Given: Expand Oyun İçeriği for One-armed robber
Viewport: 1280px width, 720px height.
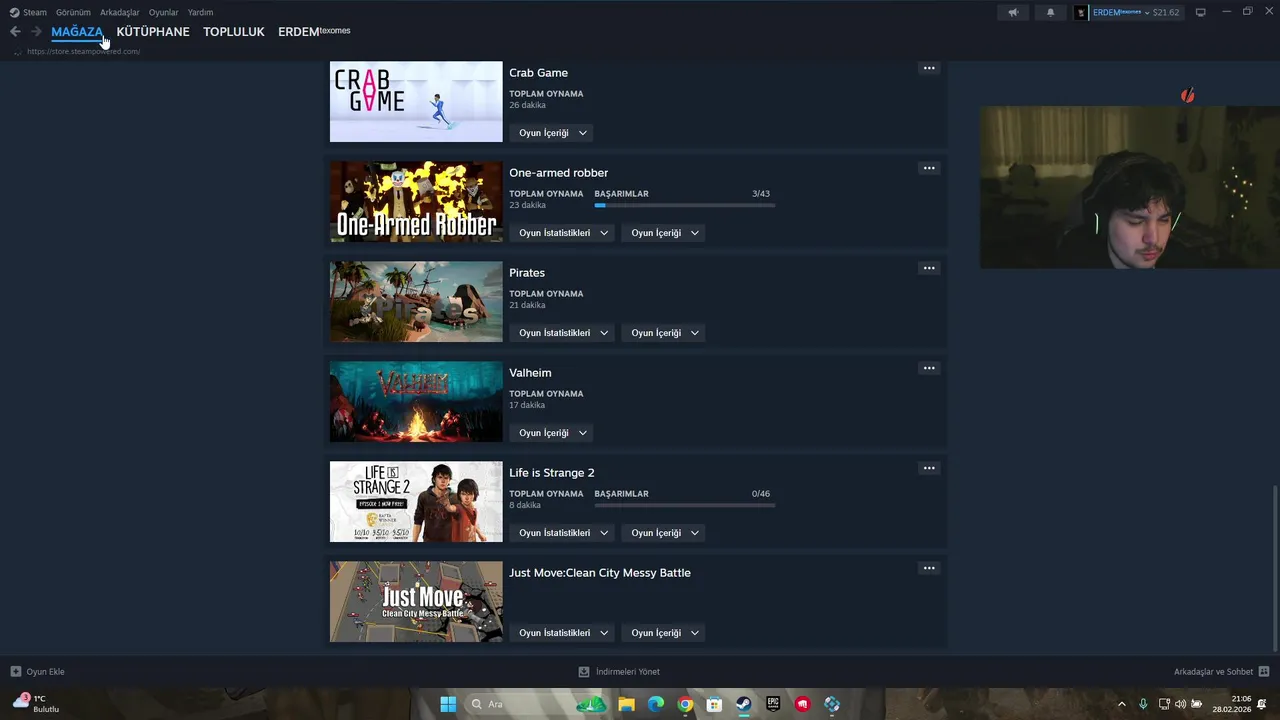Looking at the screenshot, I should pos(664,233).
